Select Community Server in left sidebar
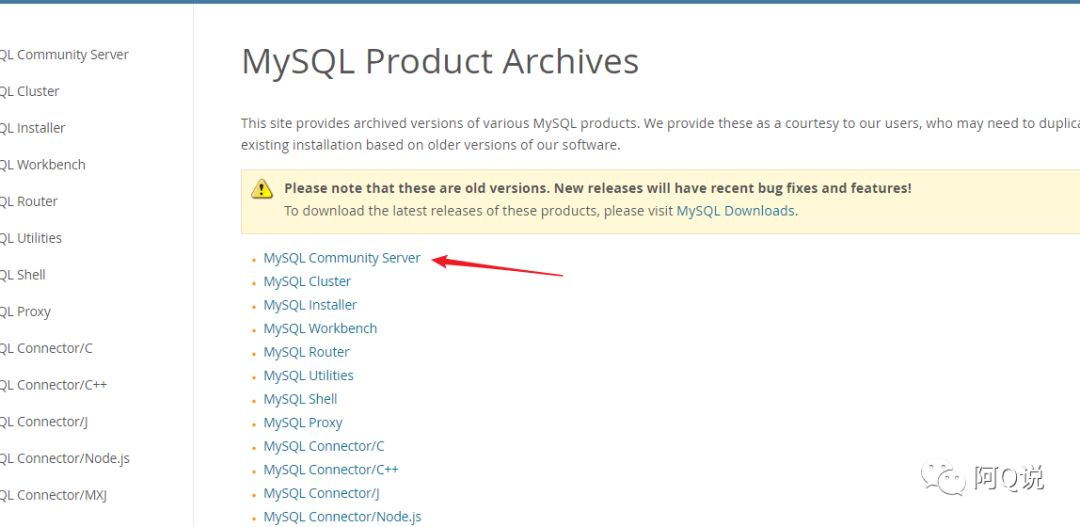This screenshot has width=1080, height=527. coord(64,54)
